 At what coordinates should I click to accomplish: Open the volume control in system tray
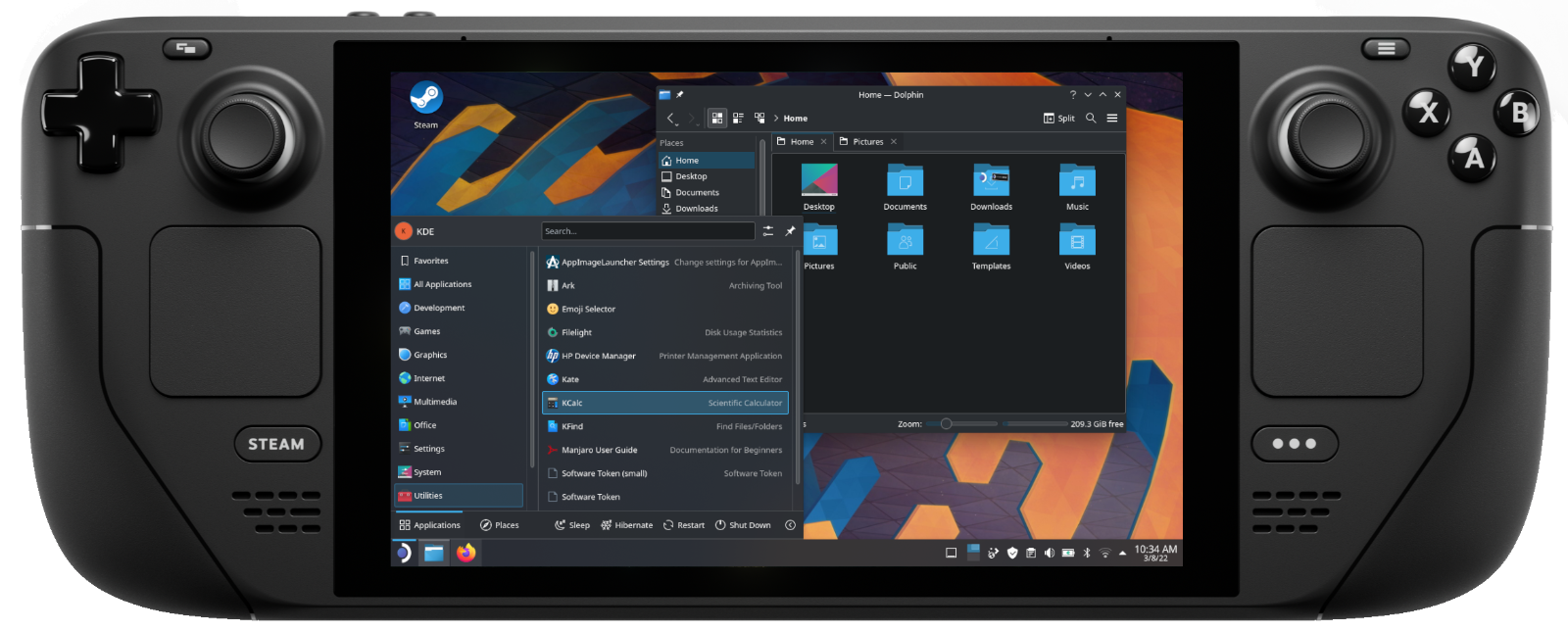(1050, 553)
